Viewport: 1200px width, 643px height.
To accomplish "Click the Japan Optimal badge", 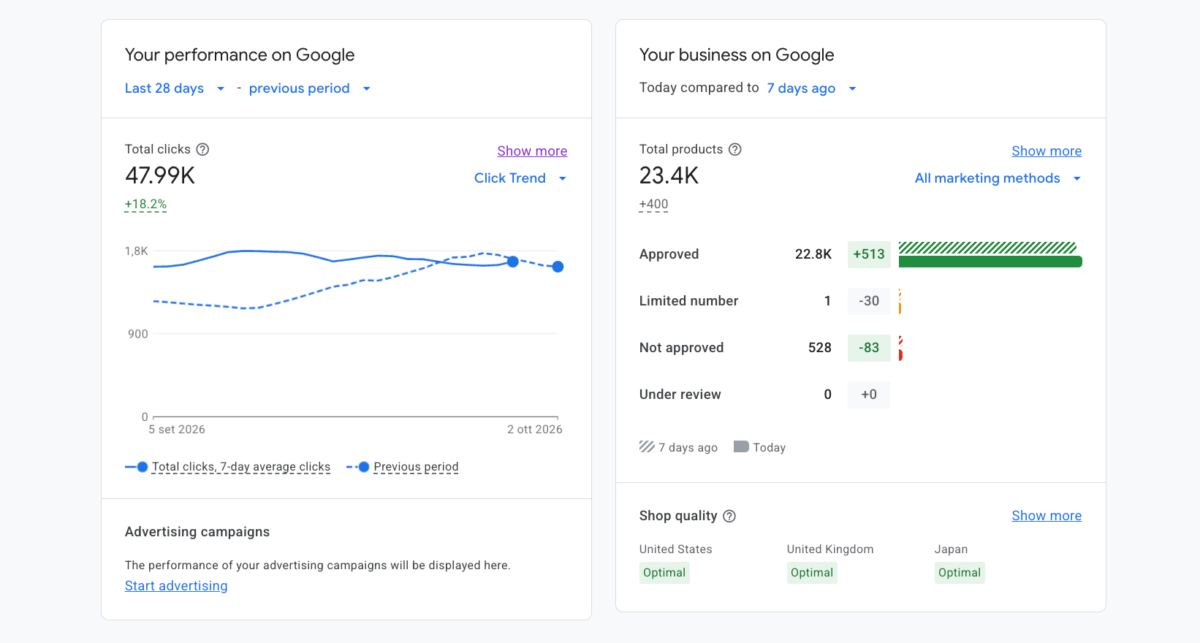I will pos(960,573).
